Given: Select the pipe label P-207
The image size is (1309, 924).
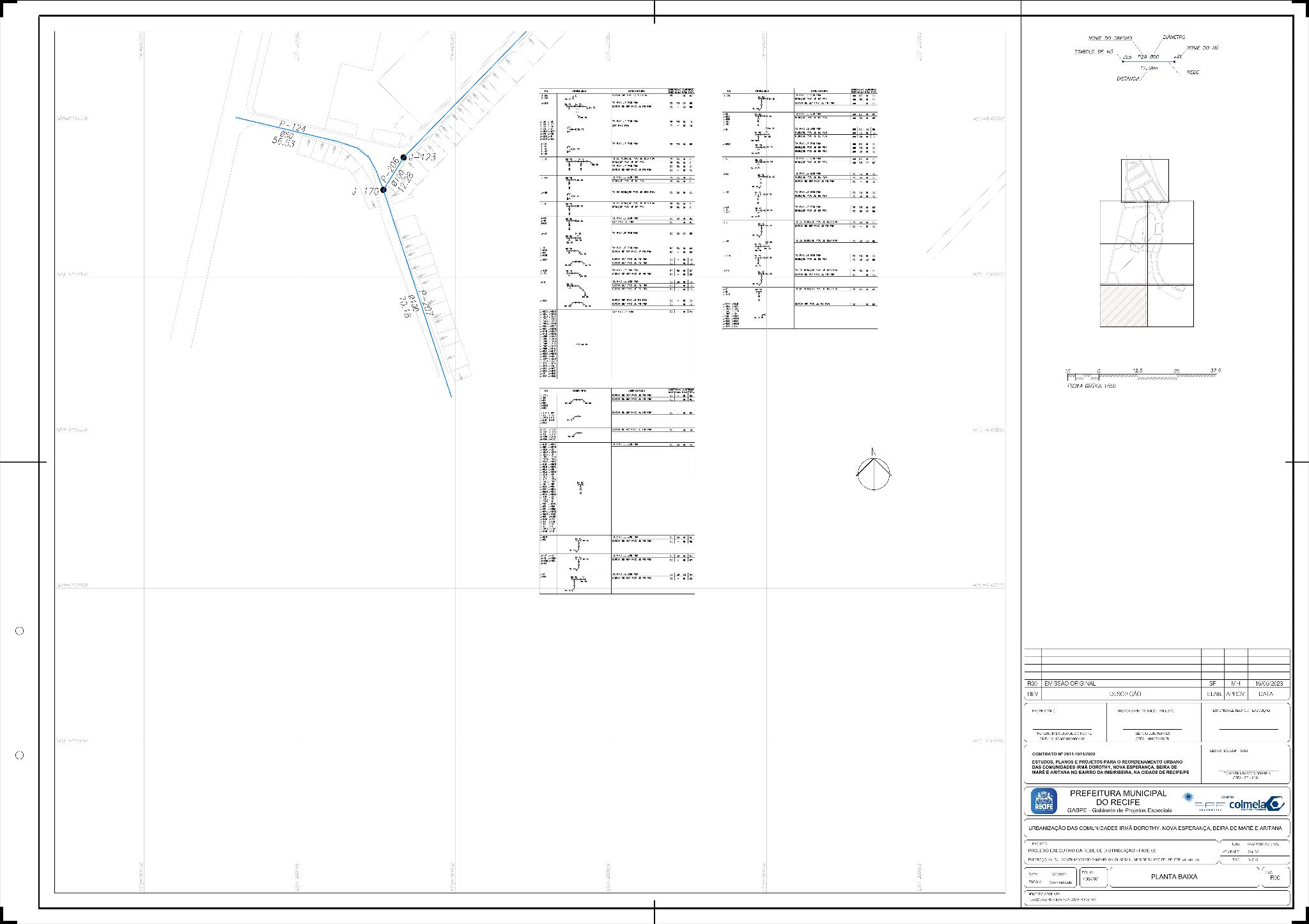Looking at the screenshot, I should pyautogui.click(x=428, y=303).
